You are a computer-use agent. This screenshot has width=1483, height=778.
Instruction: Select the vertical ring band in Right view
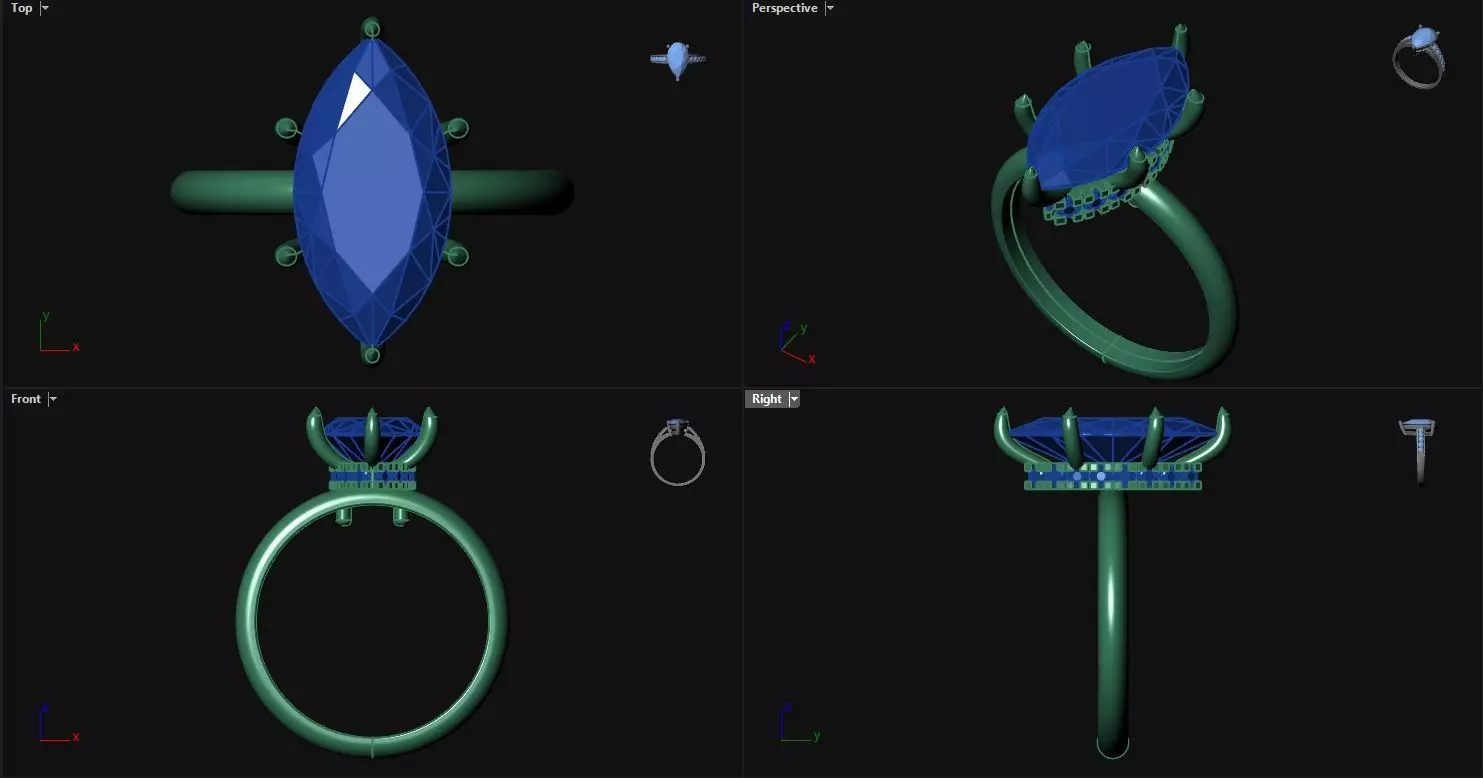pos(1111,620)
